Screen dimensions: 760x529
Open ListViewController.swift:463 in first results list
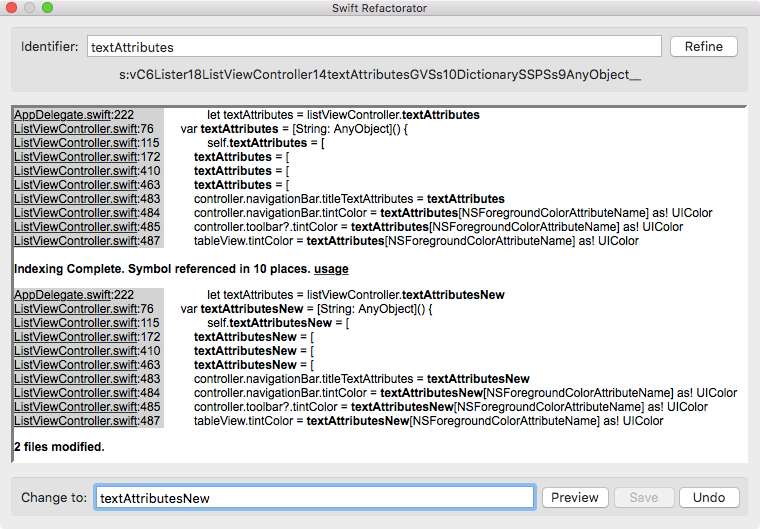coord(87,185)
